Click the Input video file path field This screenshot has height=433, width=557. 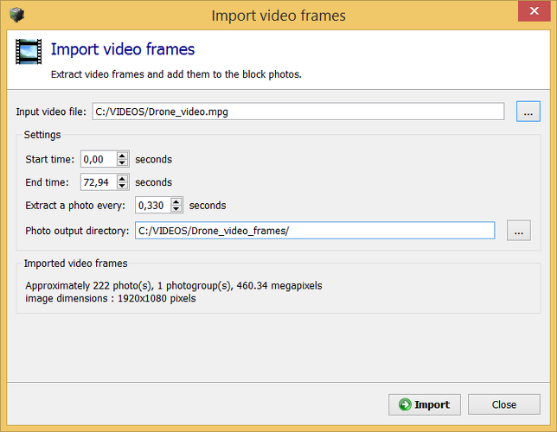click(x=298, y=112)
